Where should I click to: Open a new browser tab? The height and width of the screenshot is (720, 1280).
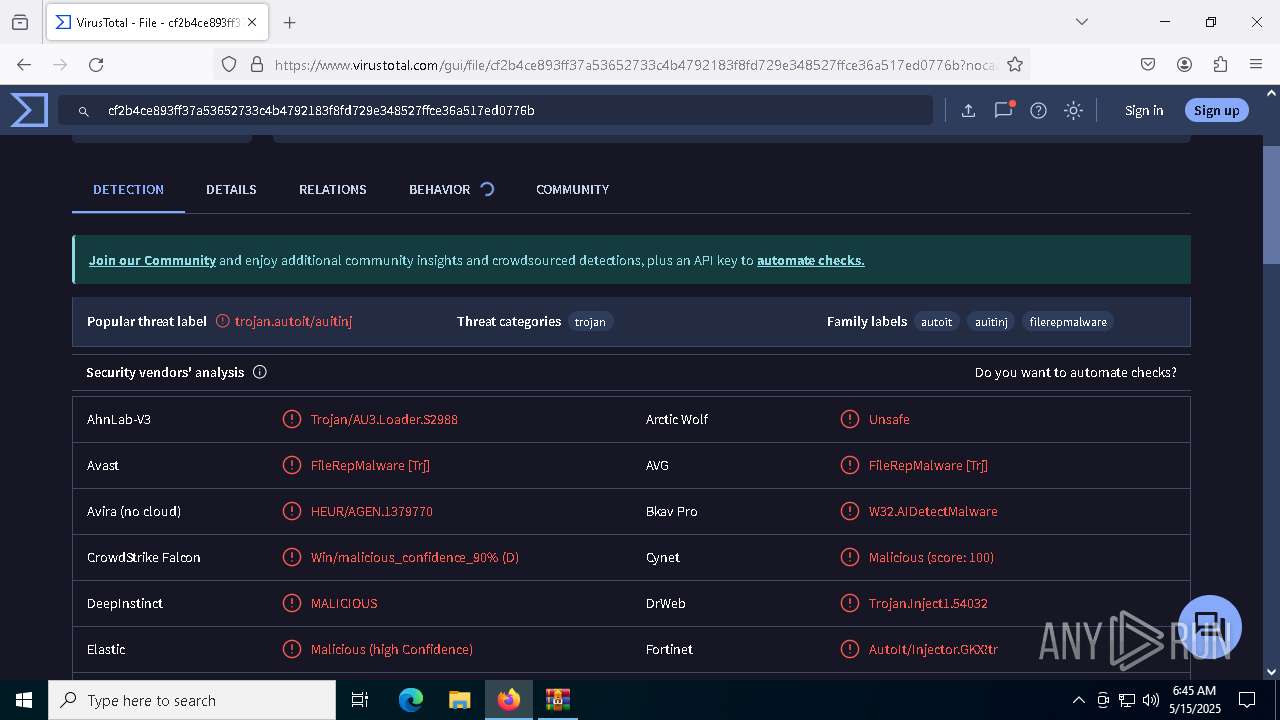tap(289, 22)
